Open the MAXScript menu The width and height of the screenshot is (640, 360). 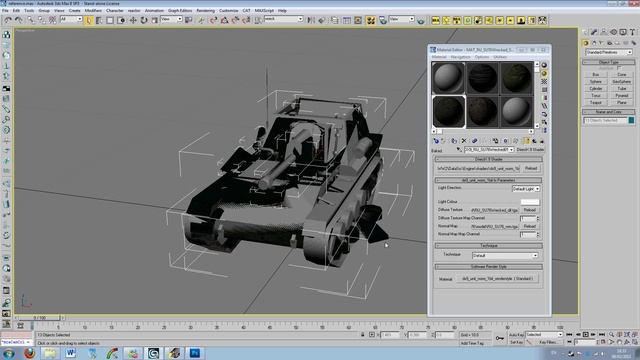point(264,11)
